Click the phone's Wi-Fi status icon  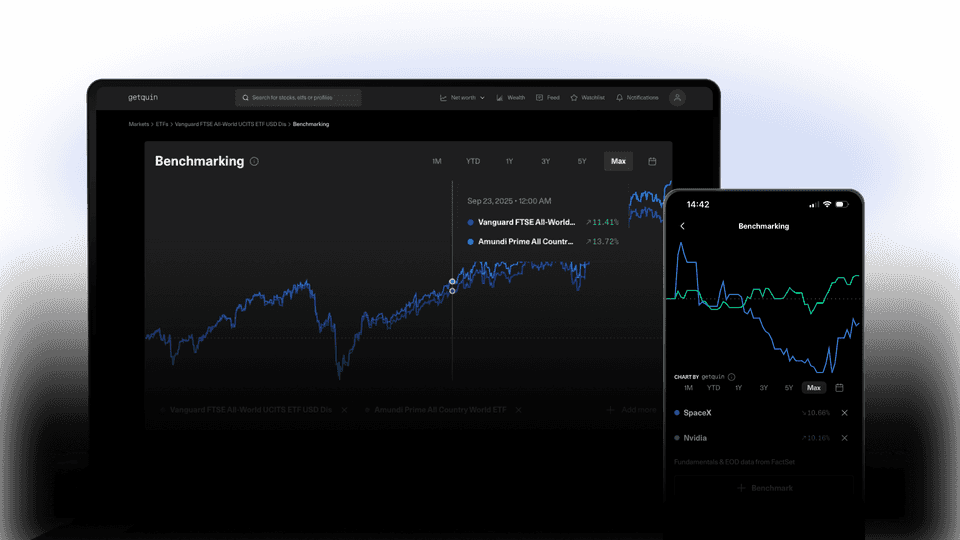point(827,204)
